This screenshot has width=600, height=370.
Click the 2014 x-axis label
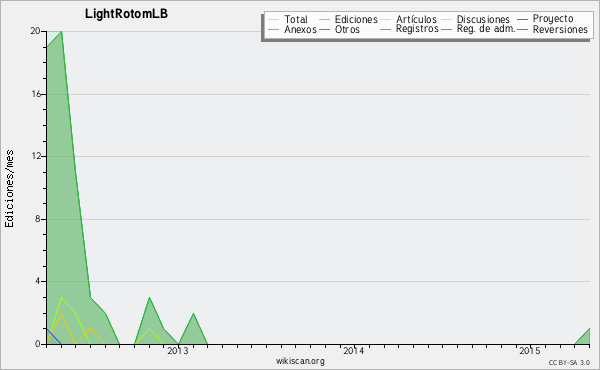tap(354, 351)
